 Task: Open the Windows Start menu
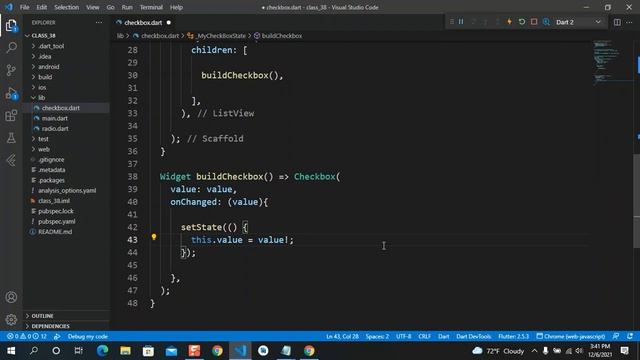click(x=11, y=351)
